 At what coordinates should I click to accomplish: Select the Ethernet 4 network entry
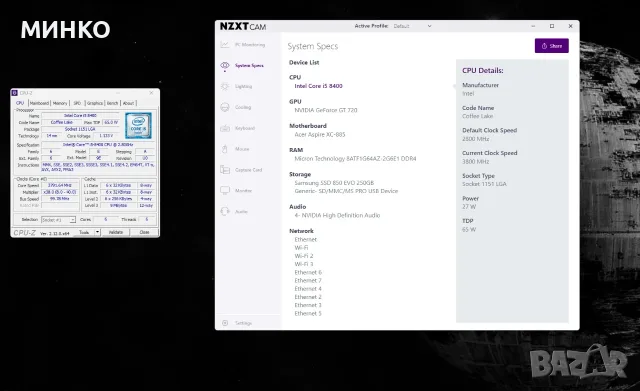tap(308, 289)
